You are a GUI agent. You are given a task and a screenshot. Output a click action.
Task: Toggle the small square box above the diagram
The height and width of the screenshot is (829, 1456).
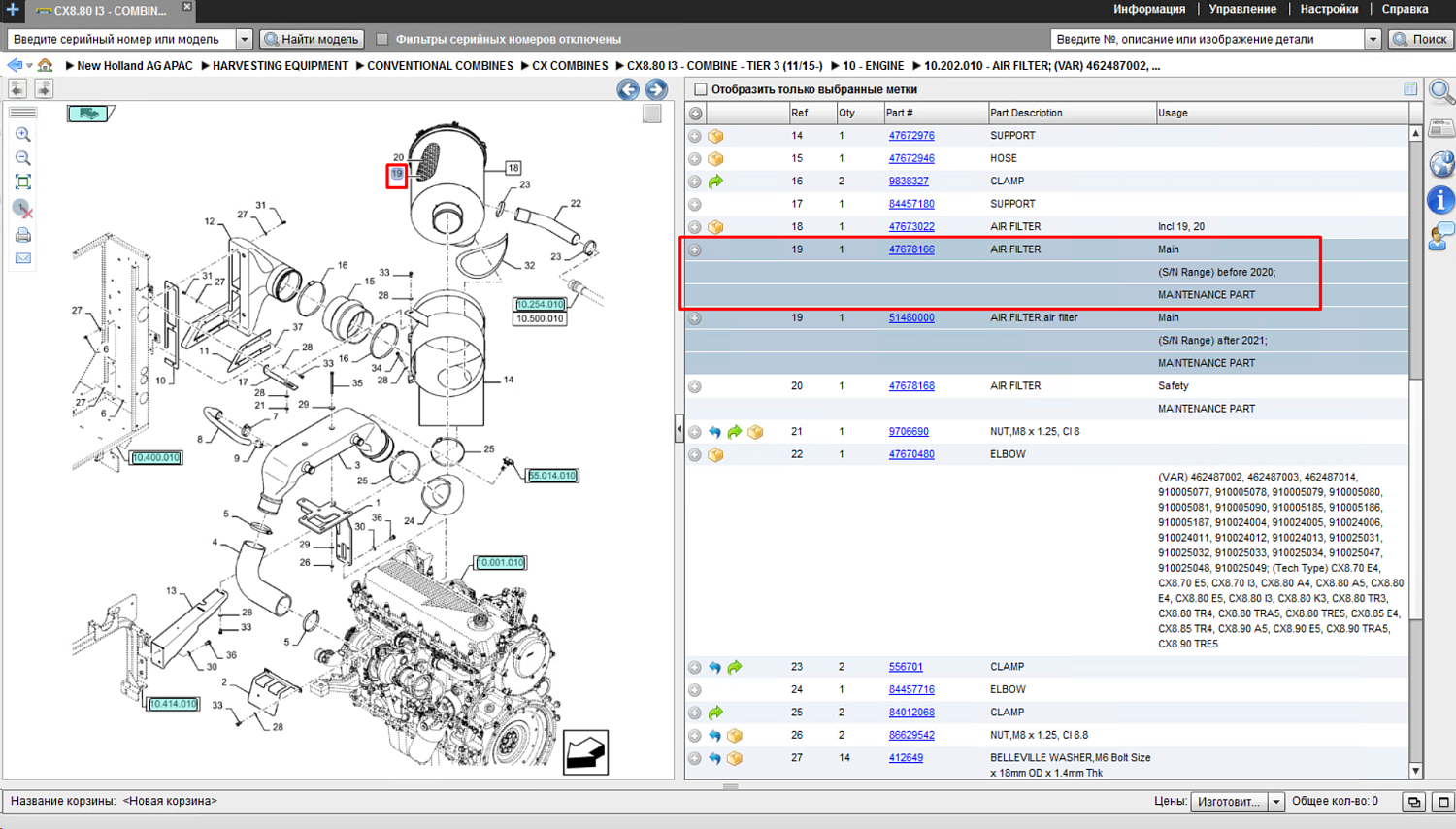[652, 114]
